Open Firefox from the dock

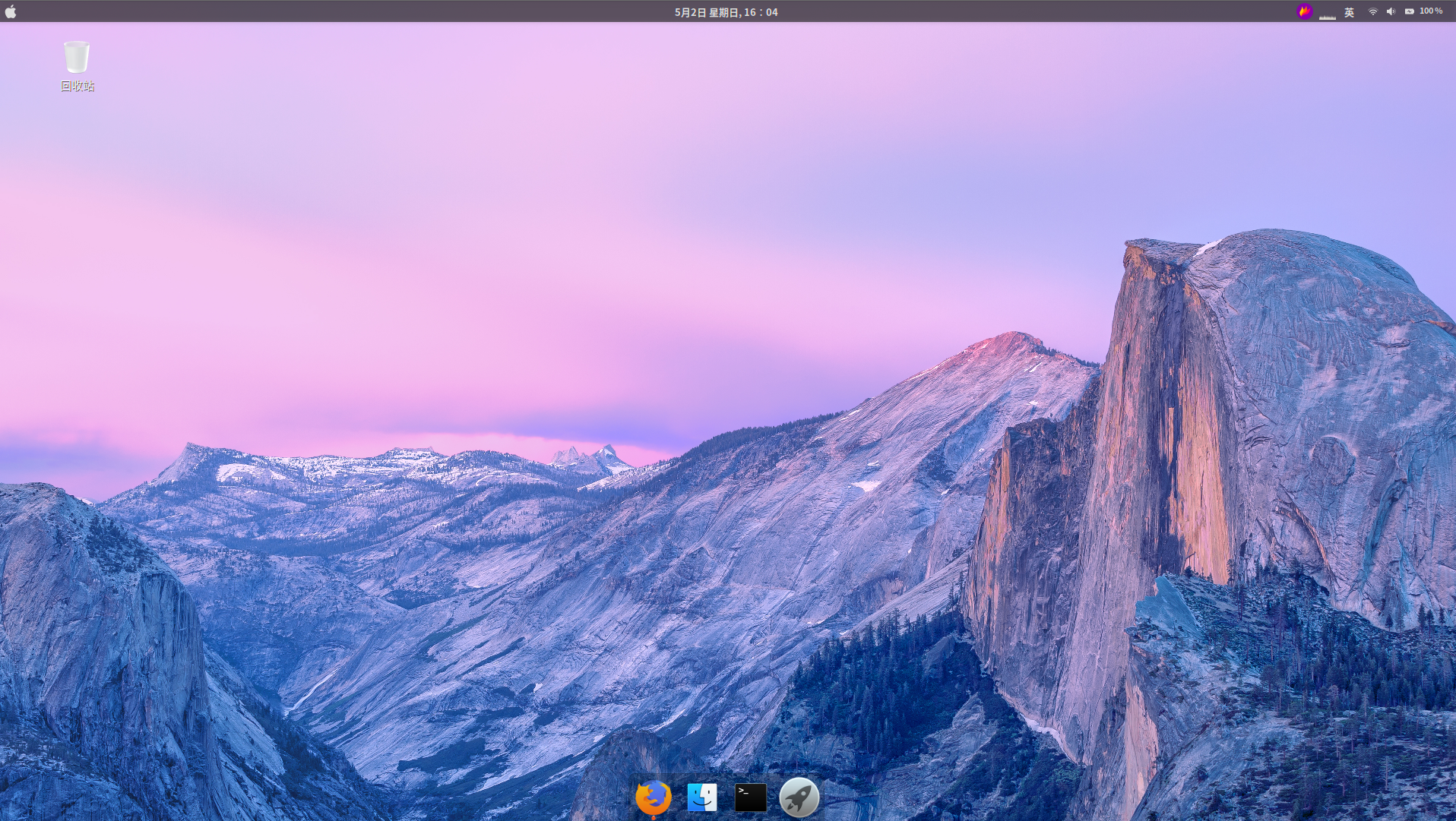652,797
